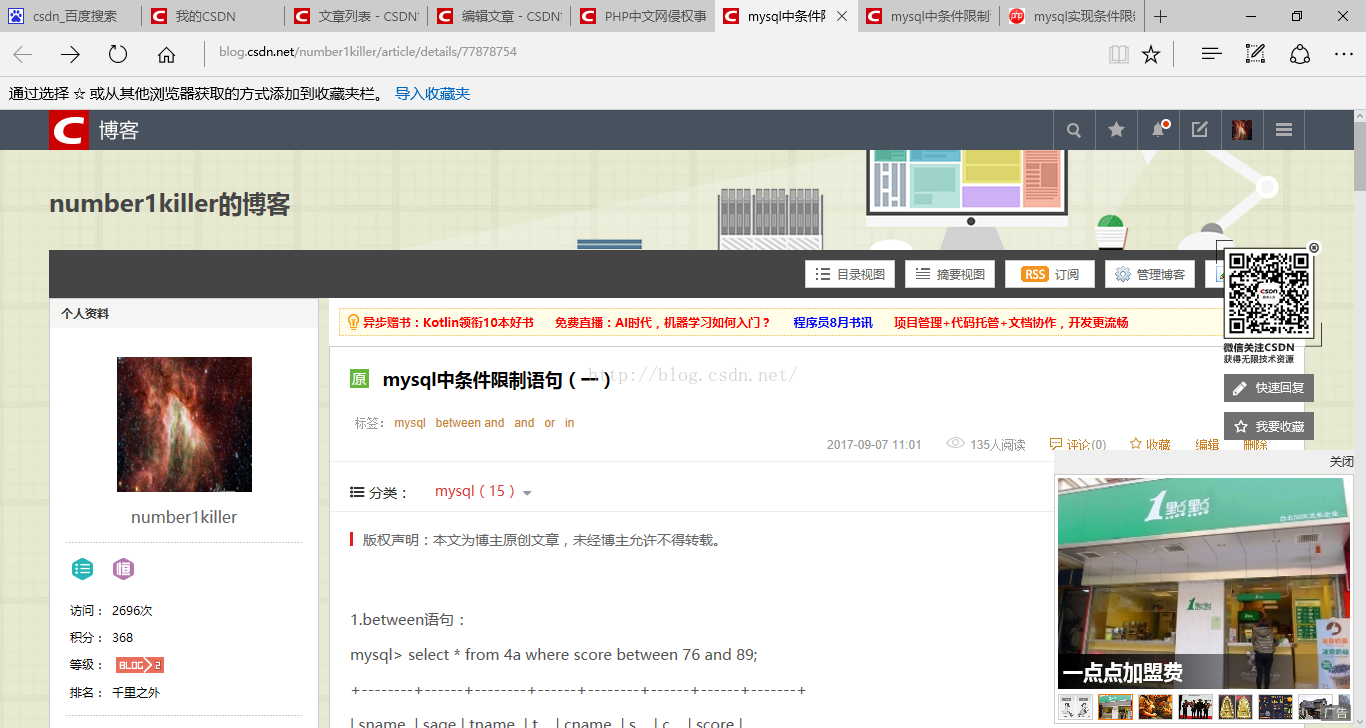Click 导入收藏夹 link

coord(432,94)
